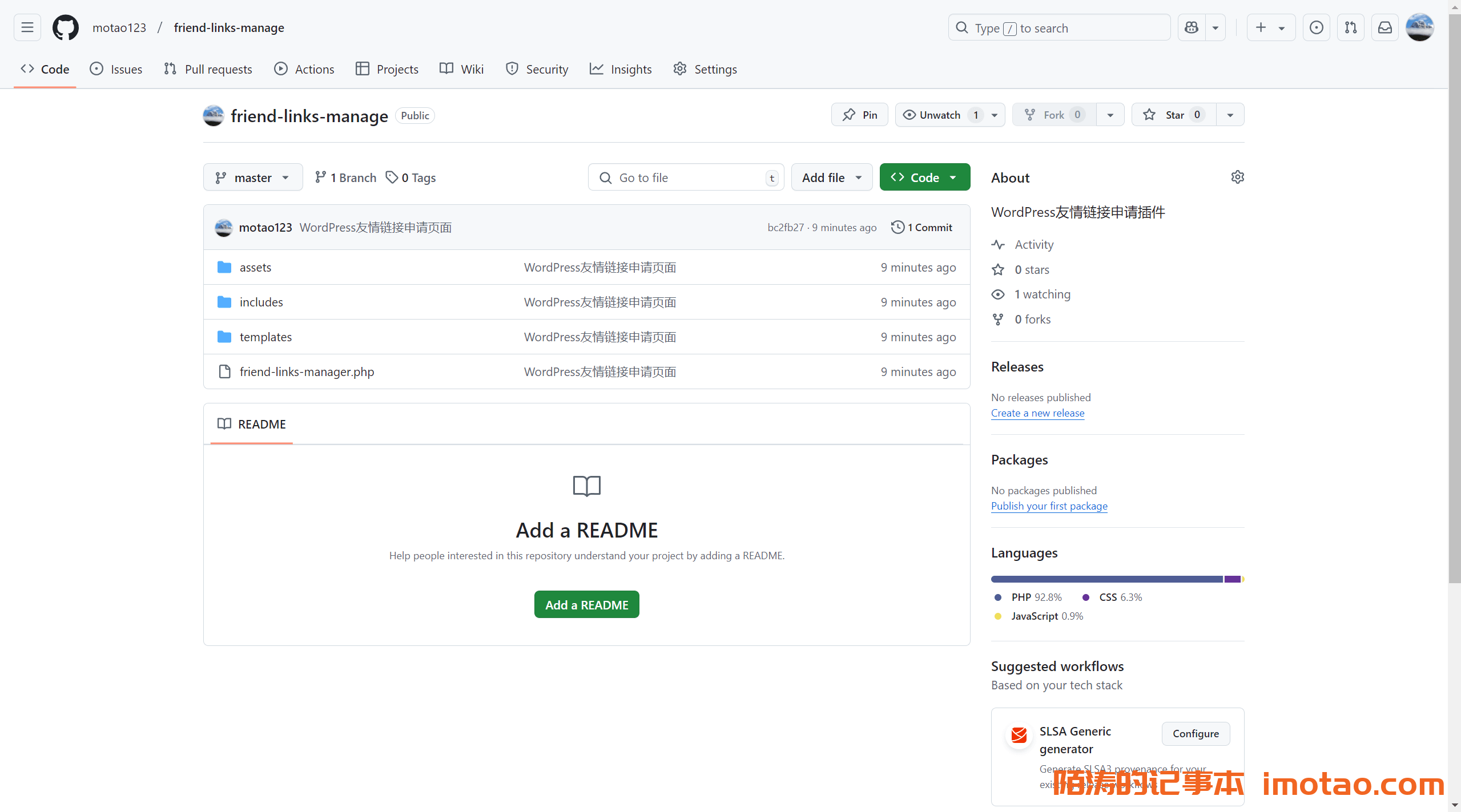This screenshot has height=812, width=1461.
Task: Open the hamburger navigation menu
Action: pyautogui.click(x=27, y=27)
